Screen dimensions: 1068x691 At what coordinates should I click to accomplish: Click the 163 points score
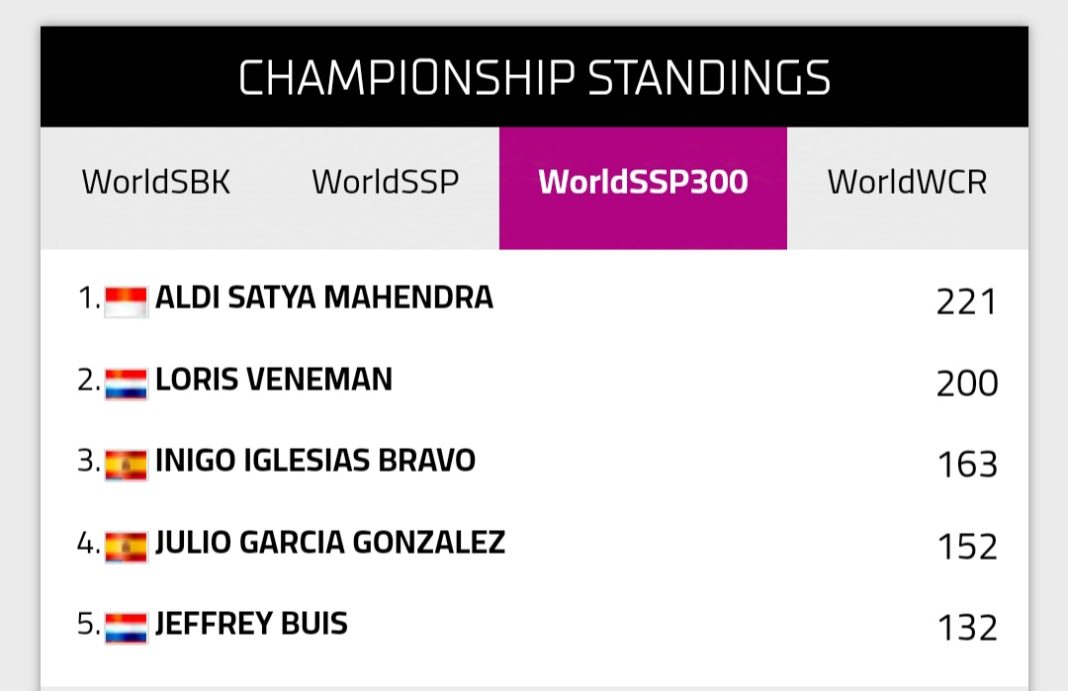966,465
